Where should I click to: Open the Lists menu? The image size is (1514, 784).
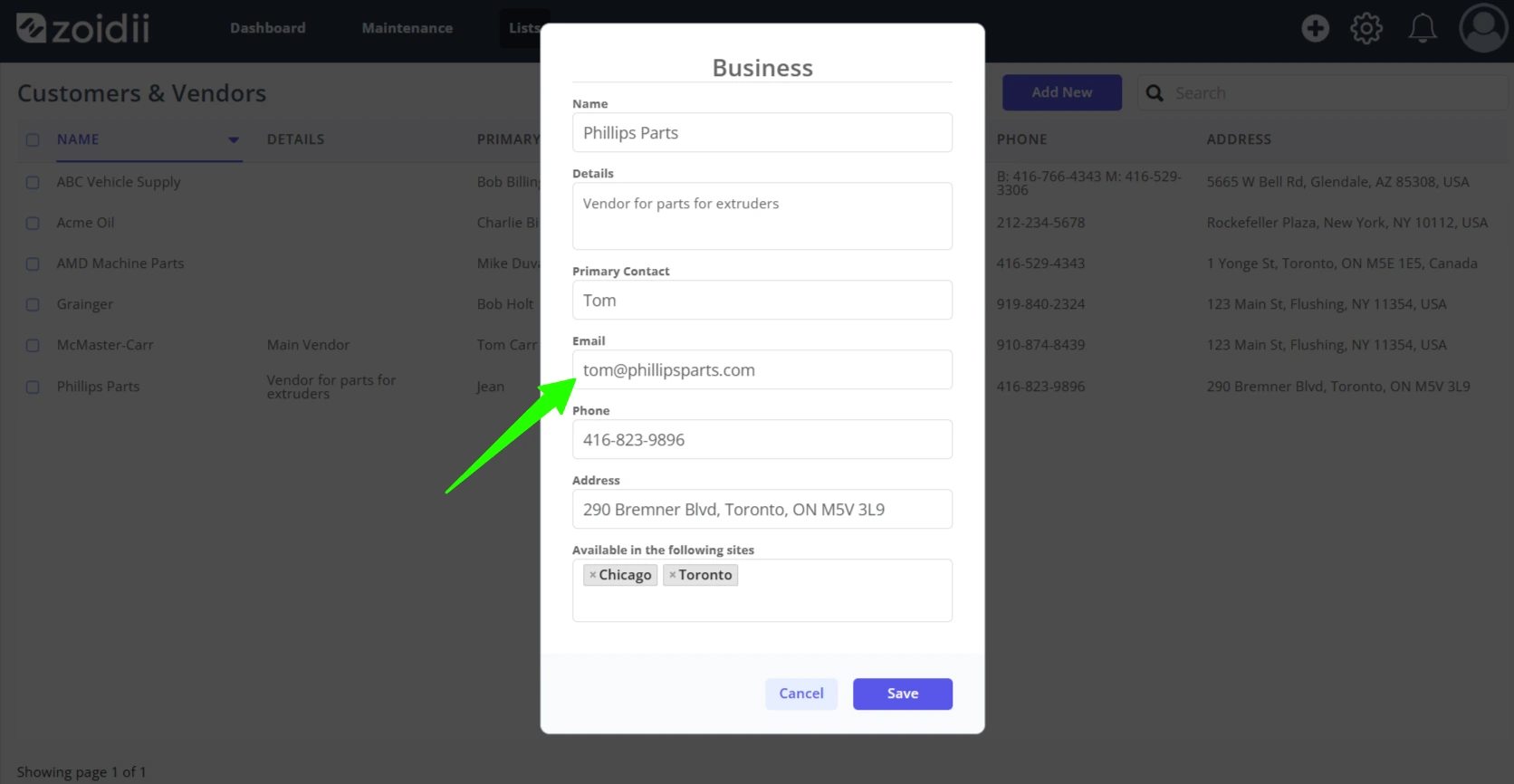point(524,28)
